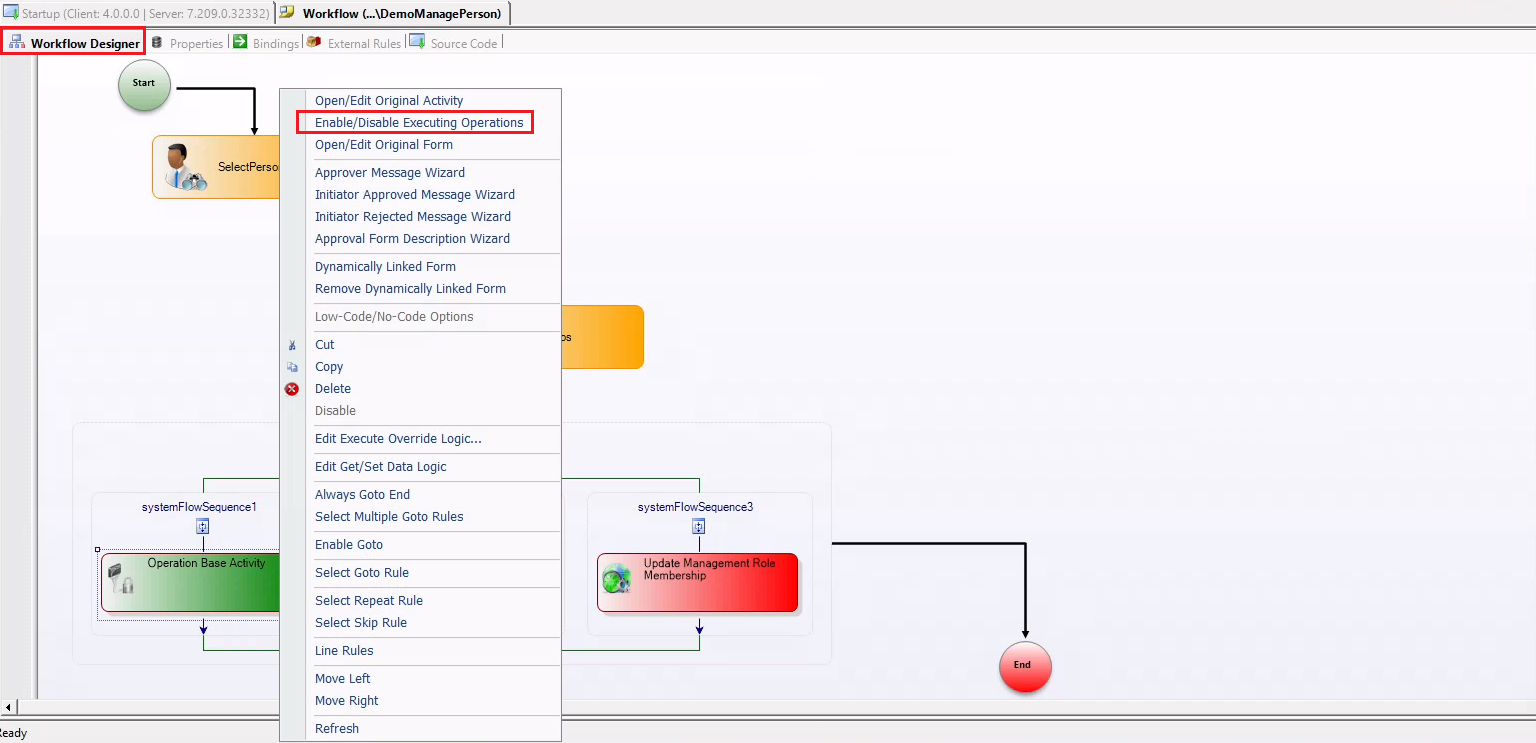Select the Operation Base Activity box
The width and height of the screenshot is (1536, 743).
point(190,582)
